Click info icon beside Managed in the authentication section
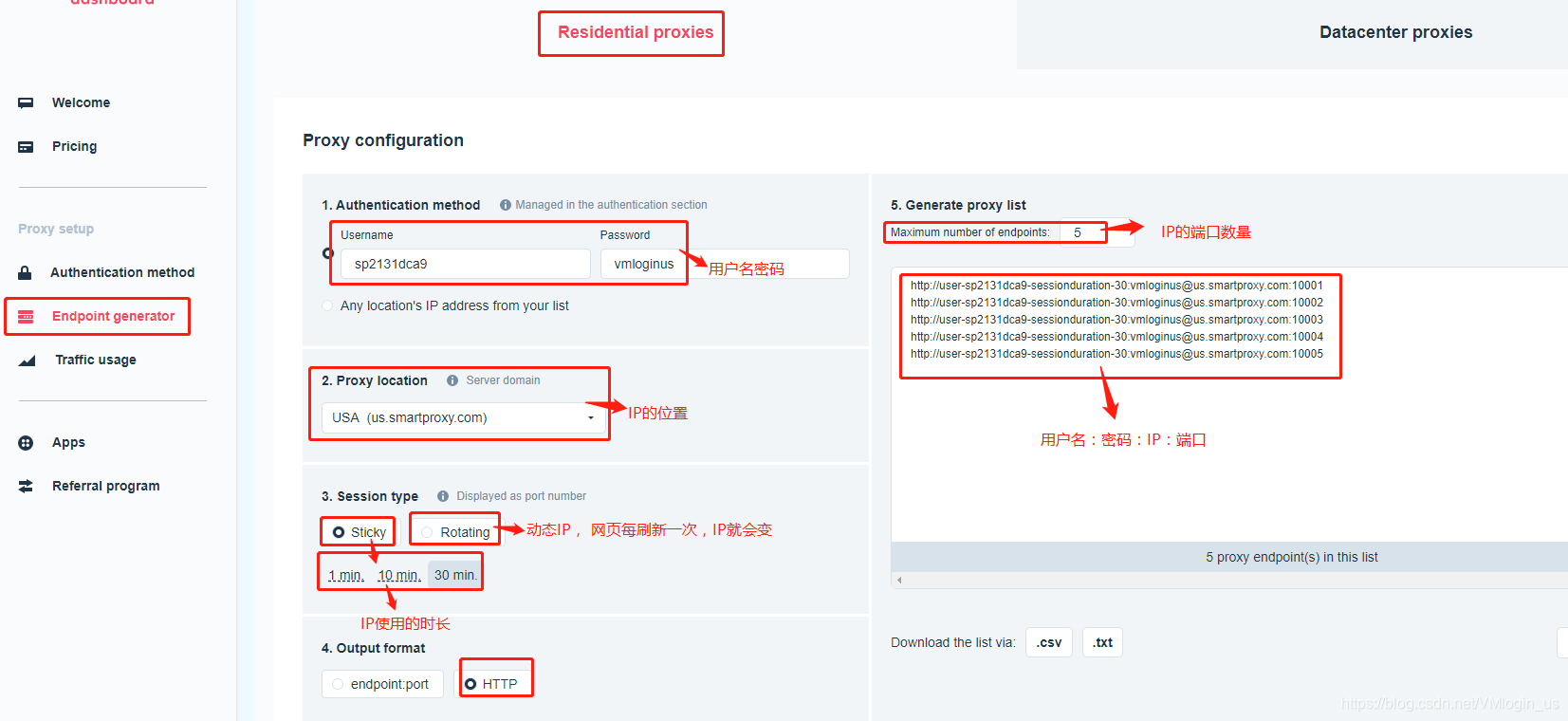The image size is (1568, 721). click(506, 205)
